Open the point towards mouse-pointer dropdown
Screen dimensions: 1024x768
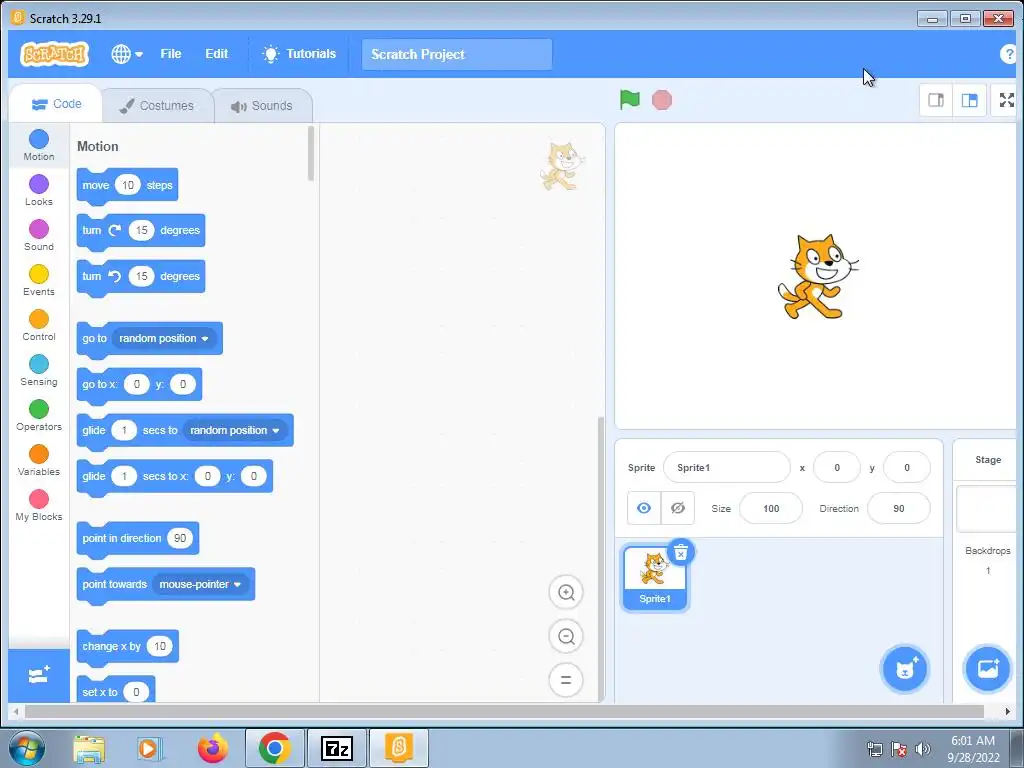pos(200,584)
